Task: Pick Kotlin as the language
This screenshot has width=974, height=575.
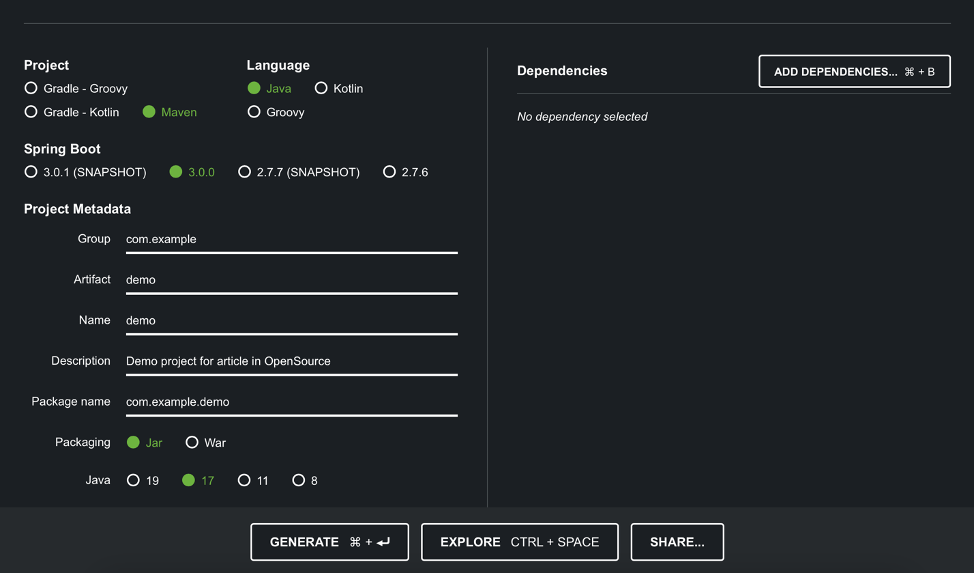Action: [321, 89]
